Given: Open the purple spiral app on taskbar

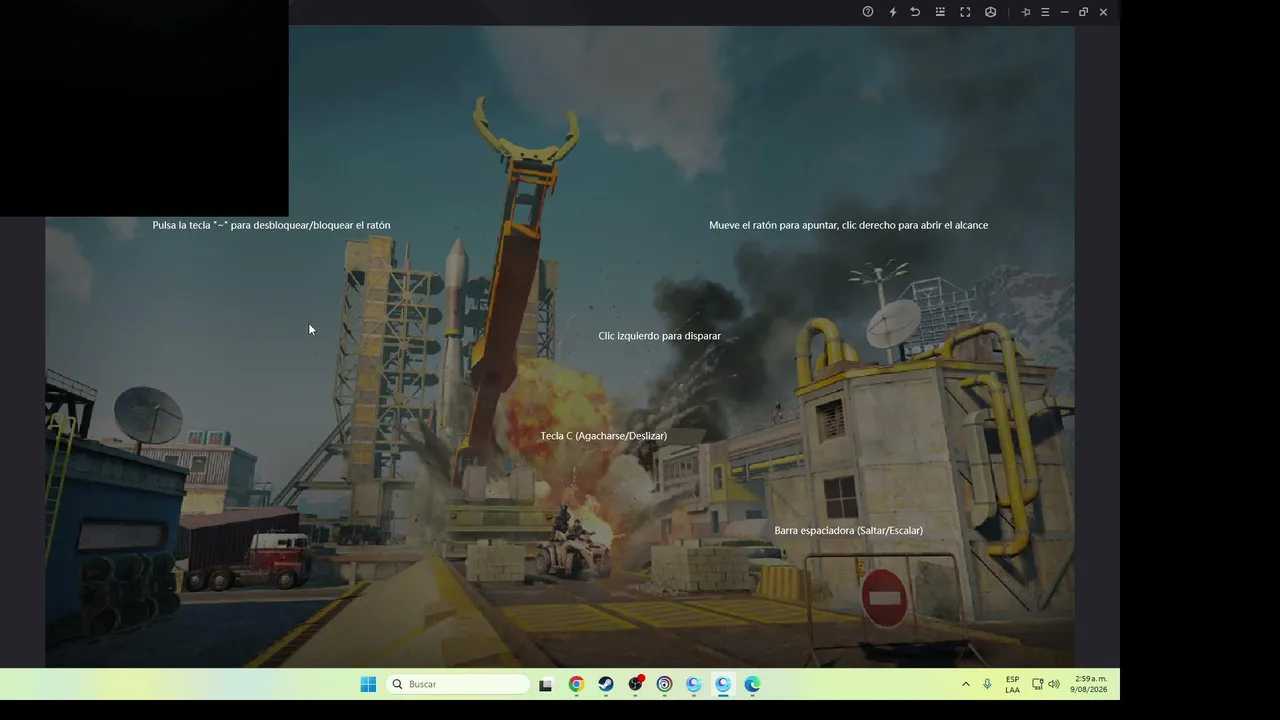Looking at the screenshot, I should (x=664, y=684).
